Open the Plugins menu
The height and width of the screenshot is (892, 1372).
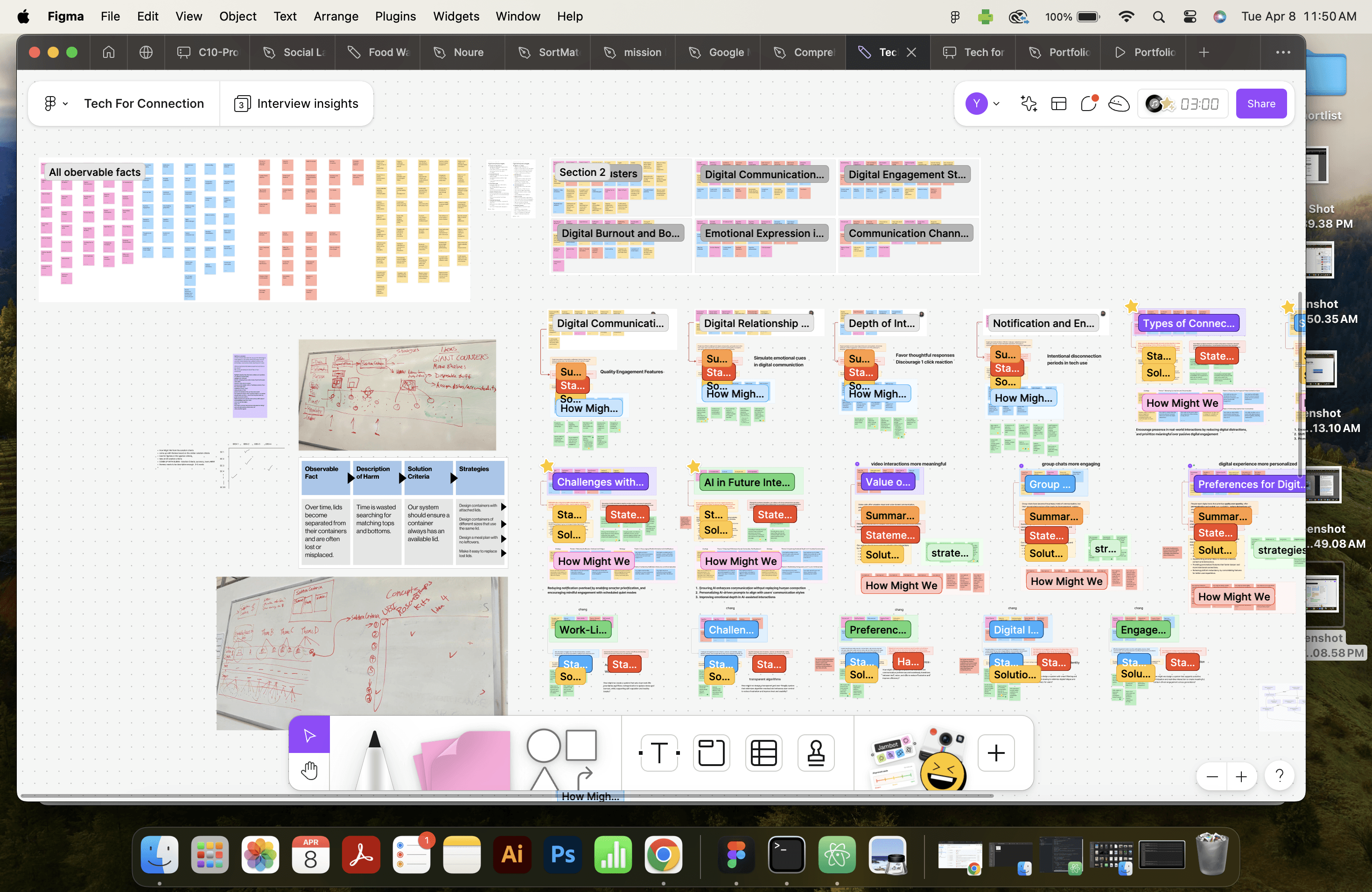(x=395, y=16)
